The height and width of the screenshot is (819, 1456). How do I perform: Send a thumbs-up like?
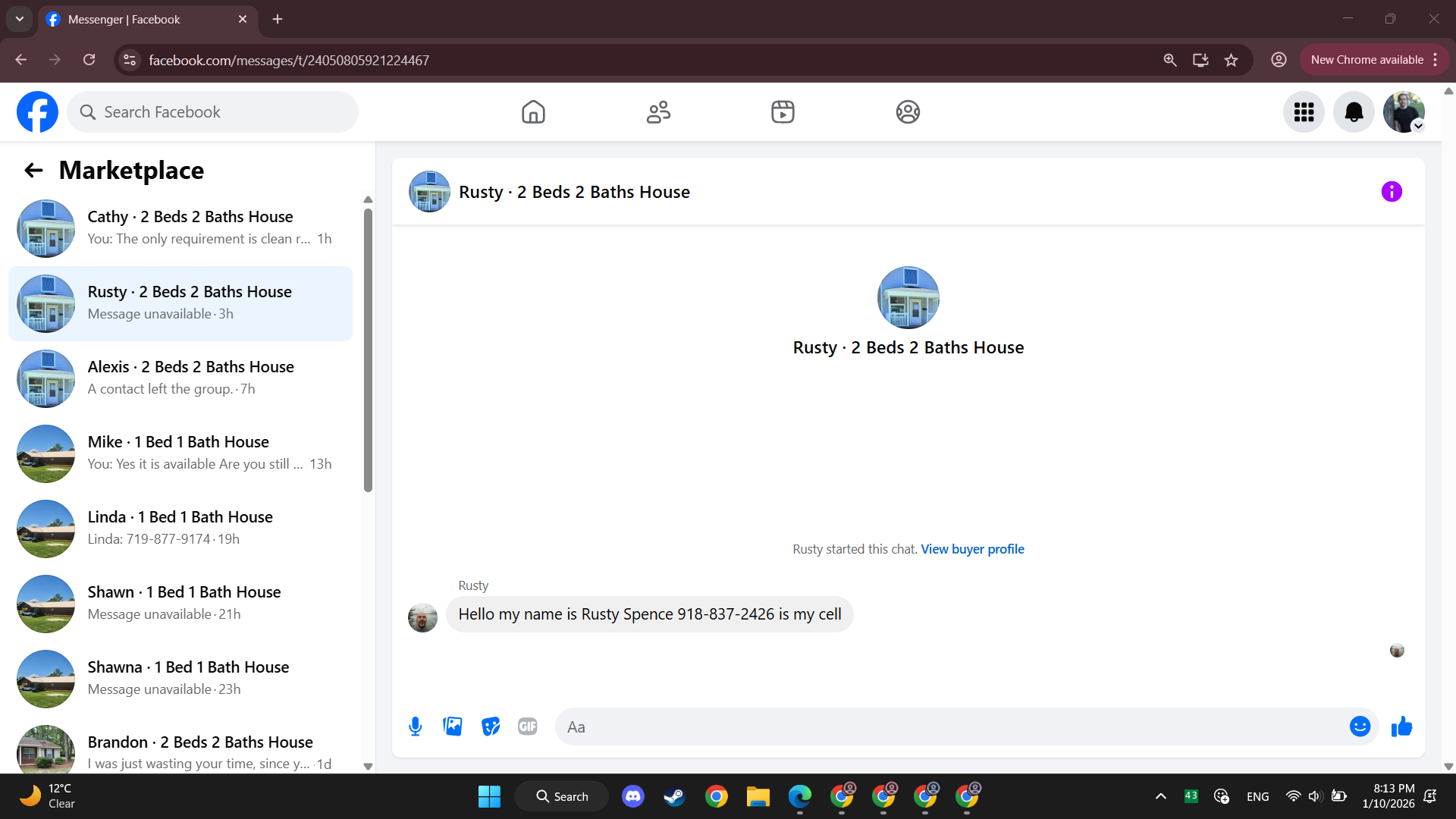(1401, 726)
